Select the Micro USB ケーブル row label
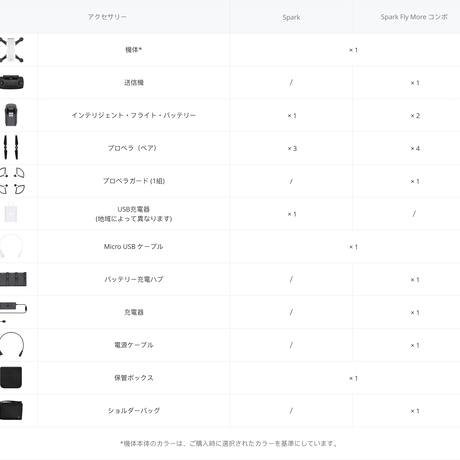The image size is (460, 460). point(133,247)
